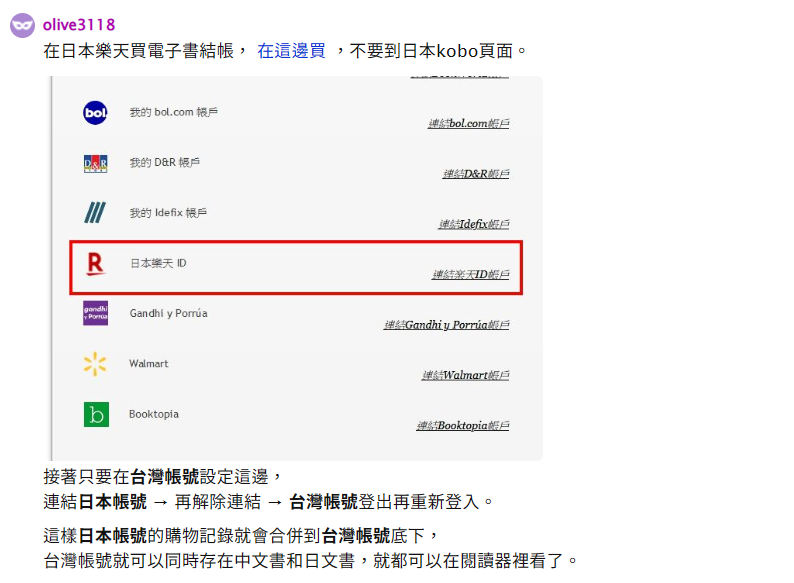Click the Rakuten red R logo

(95, 264)
